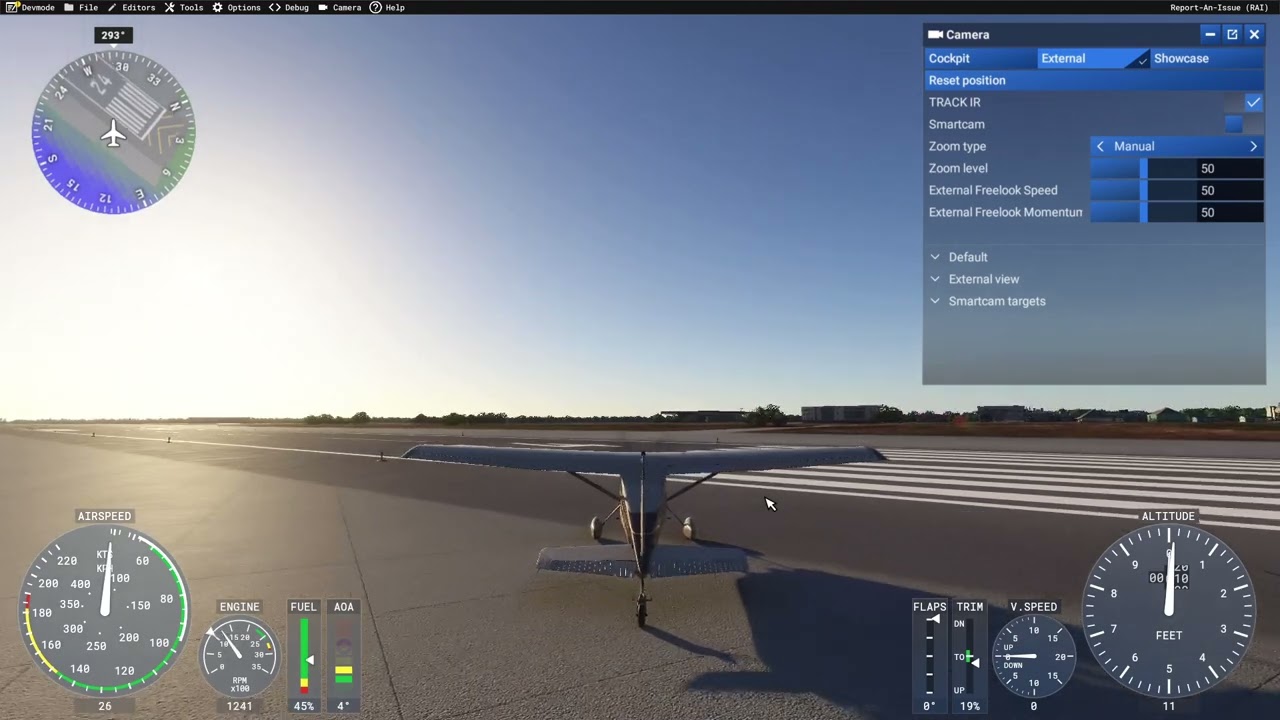This screenshot has width=1280, height=720.
Task: Click the trim indicator
Action: [969, 657]
